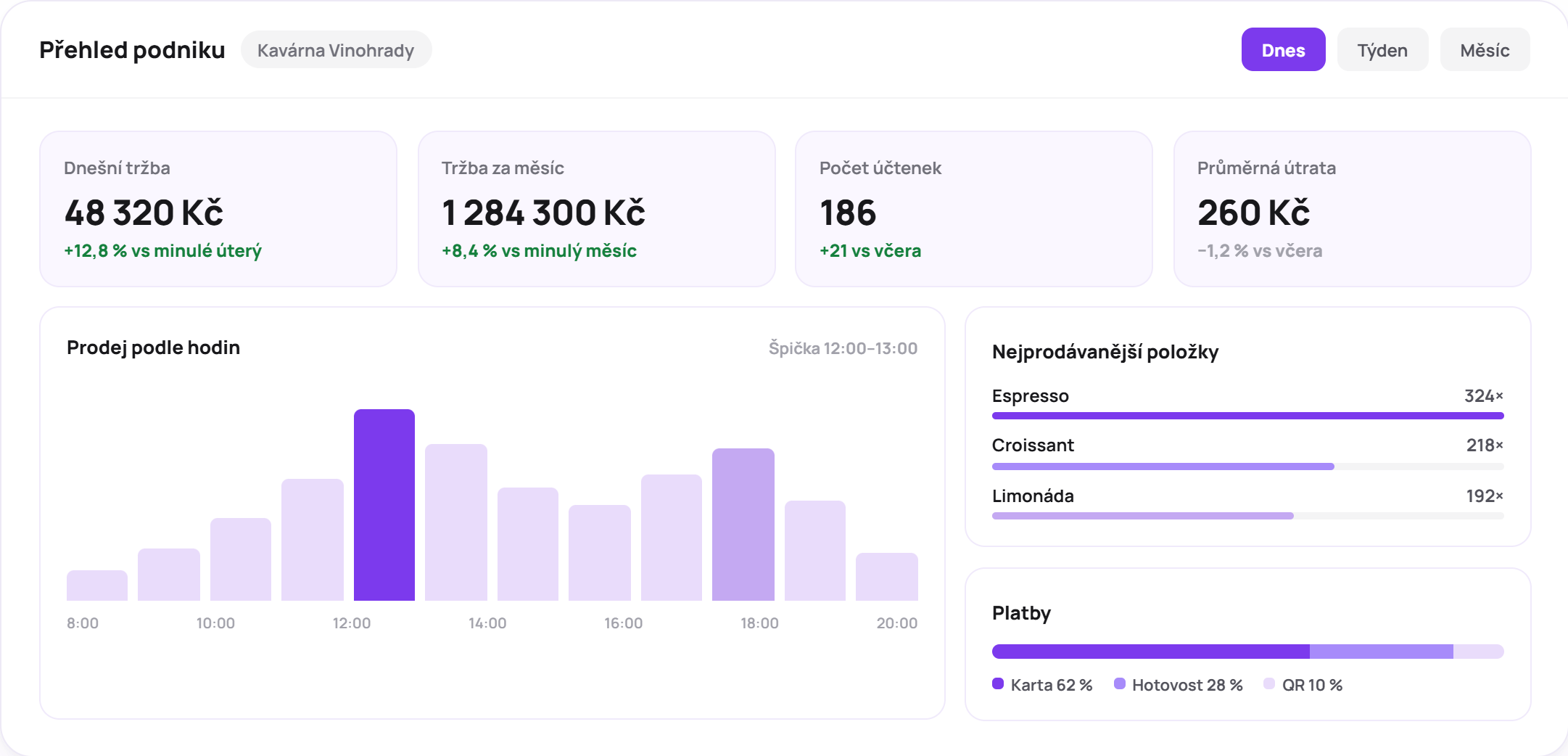Click '+8,4 % vs minulý měsíc' text
This screenshot has width=1568, height=756.
(539, 251)
